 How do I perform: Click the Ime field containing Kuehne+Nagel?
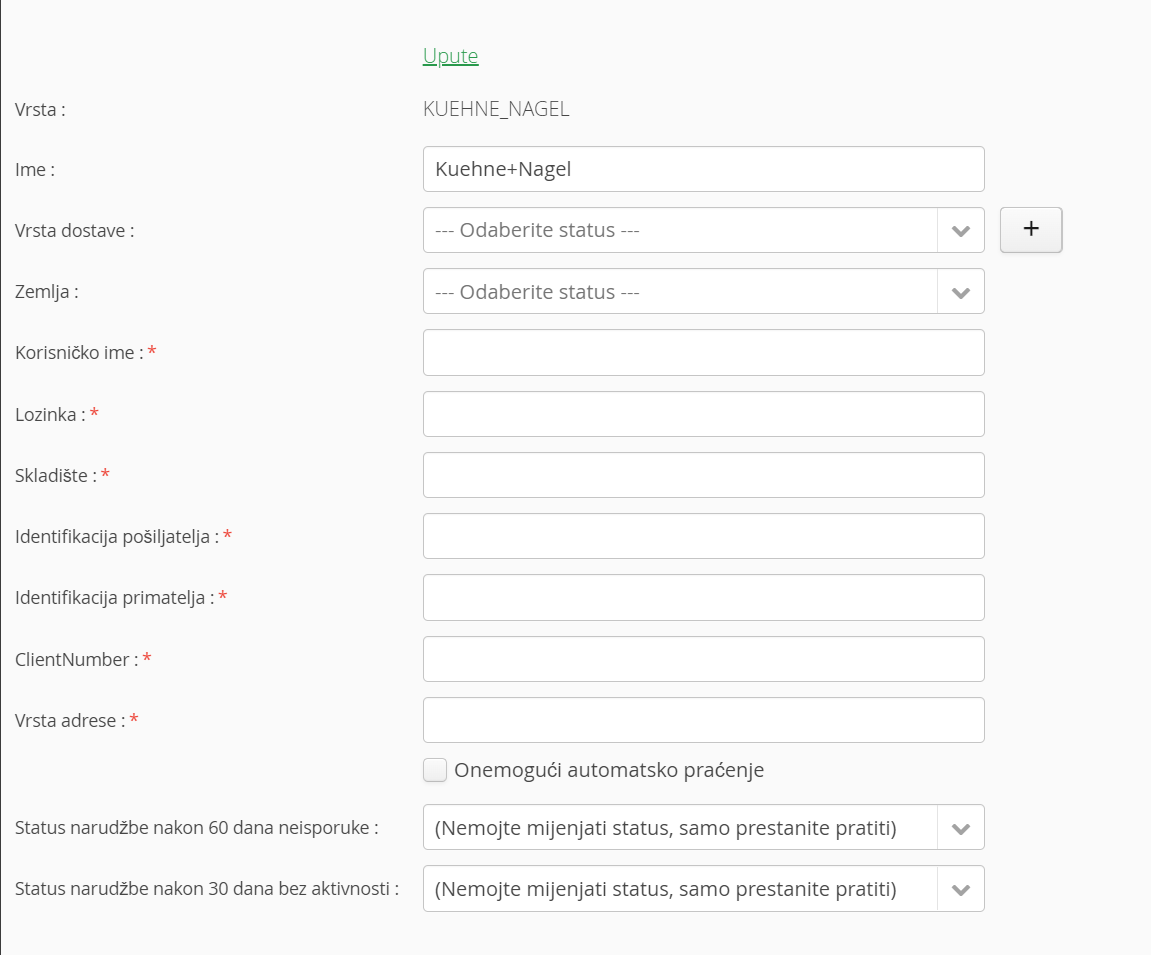pos(703,169)
